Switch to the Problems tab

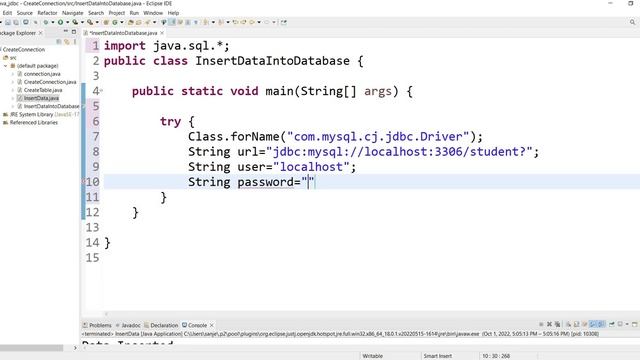coord(97,325)
